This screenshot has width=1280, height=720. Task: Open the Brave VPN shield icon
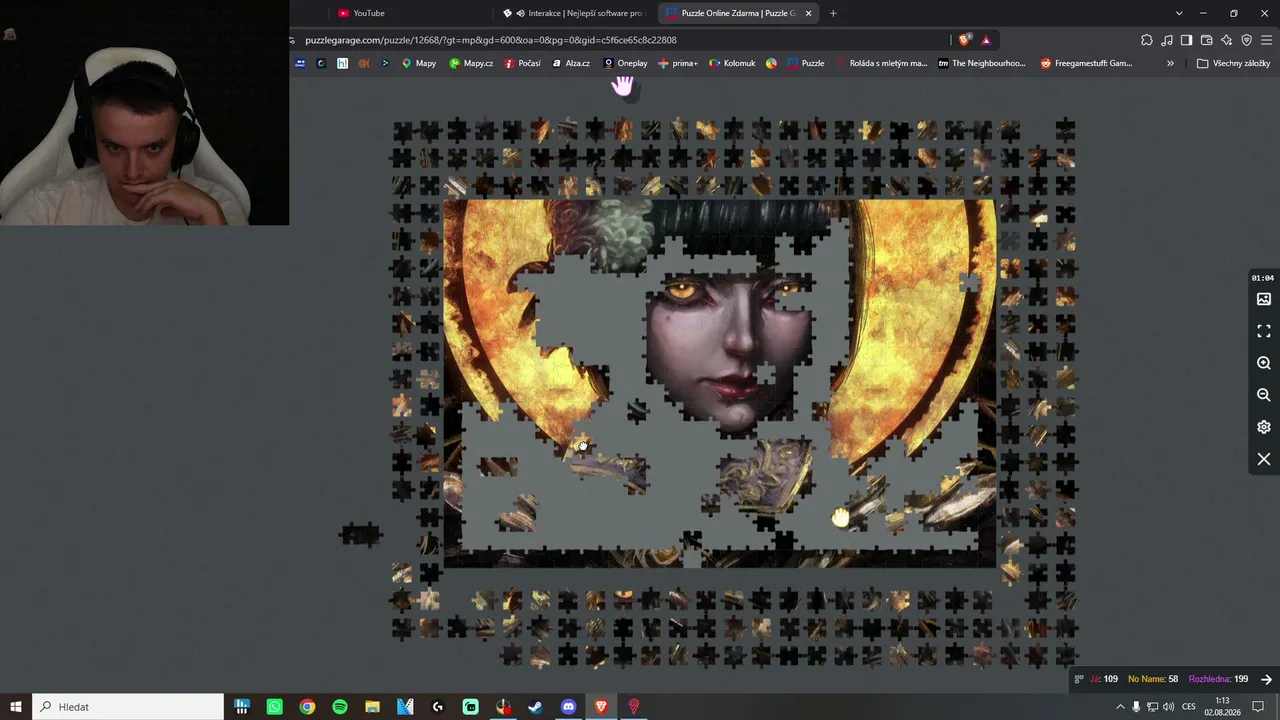click(x=1246, y=40)
